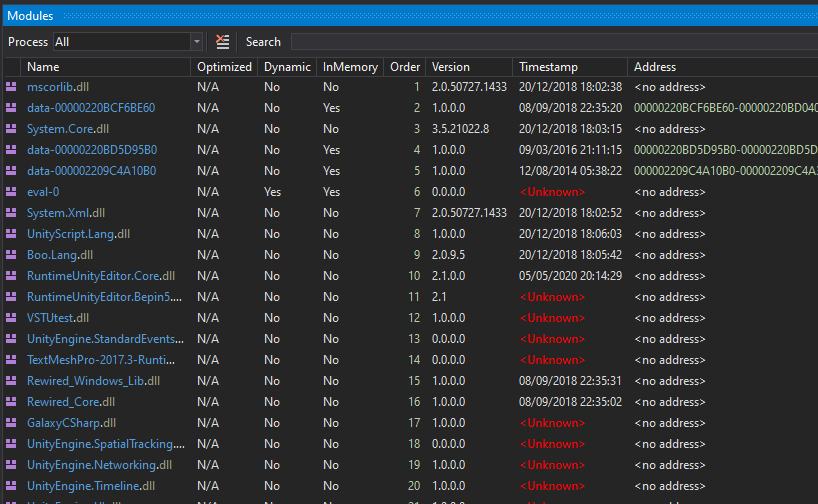
Task: Click the module icon beside UnityEngine.StandardEvents
Action: pyautogui.click(x=11, y=339)
